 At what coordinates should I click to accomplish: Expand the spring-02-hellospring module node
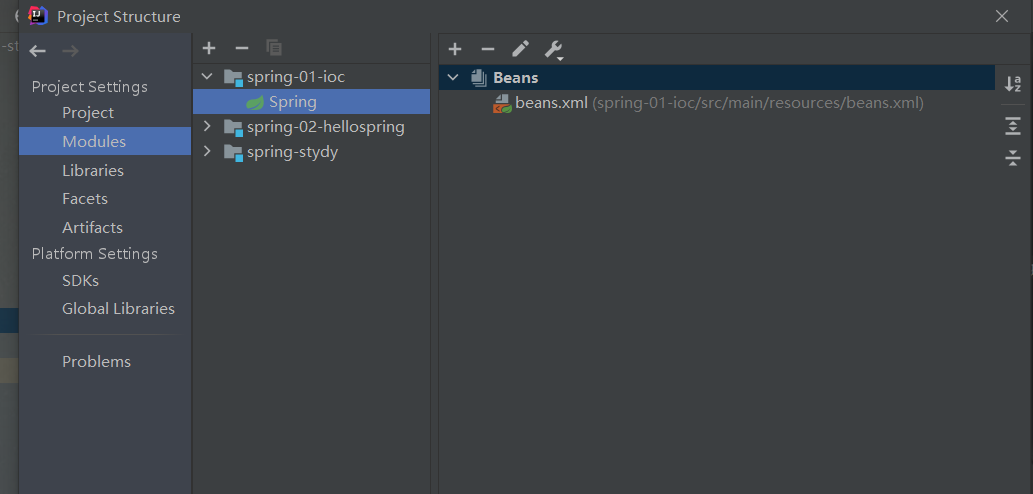click(207, 126)
